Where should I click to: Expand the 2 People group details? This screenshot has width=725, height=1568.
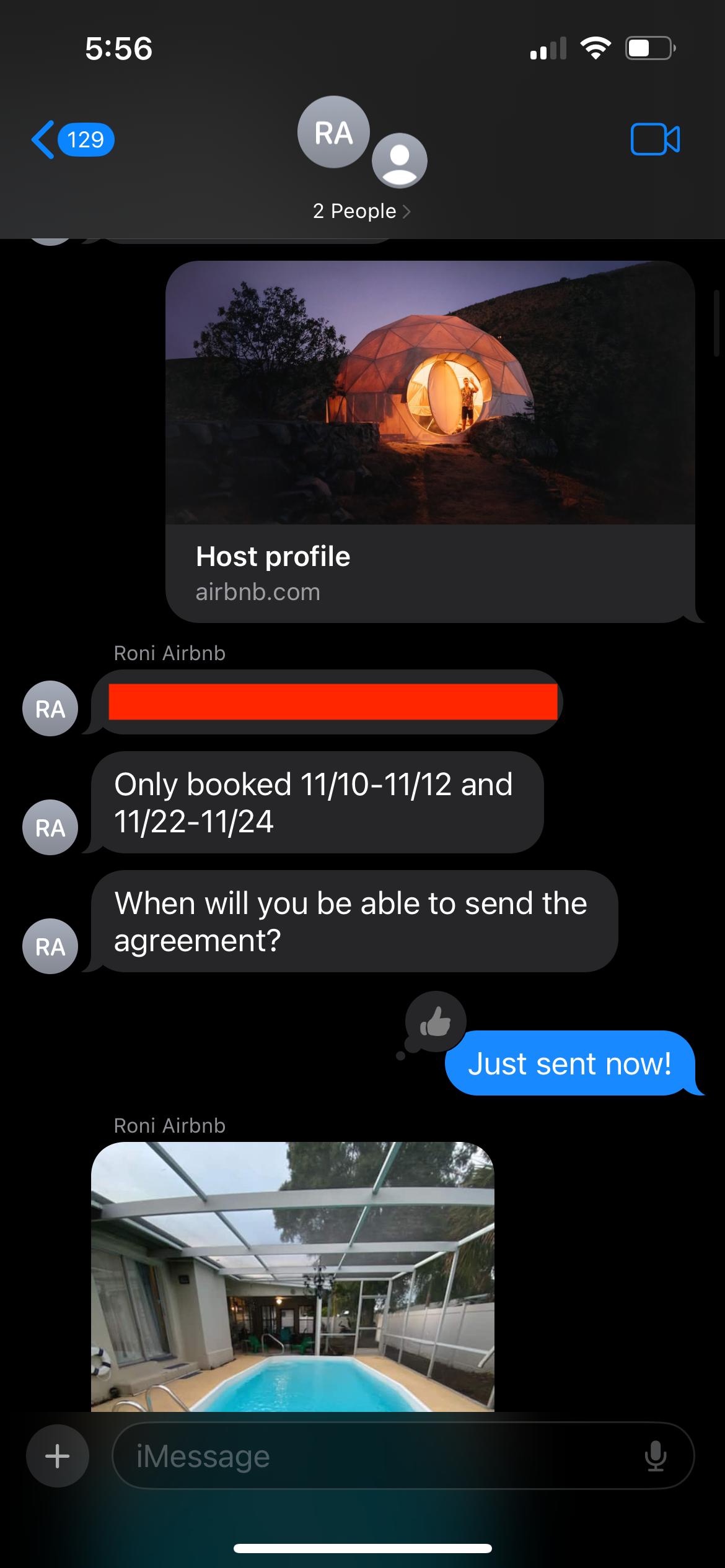click(x=362, y=211)
